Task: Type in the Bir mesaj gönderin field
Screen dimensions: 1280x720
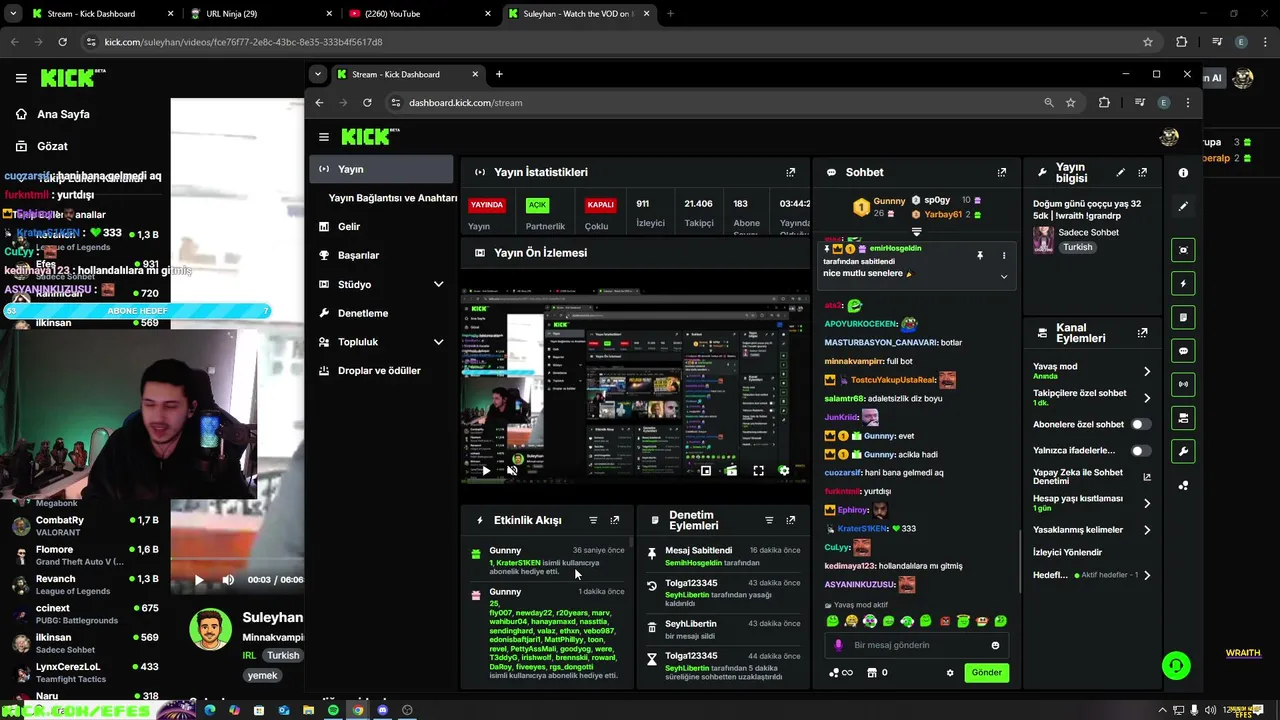Action: coord(915,645)
